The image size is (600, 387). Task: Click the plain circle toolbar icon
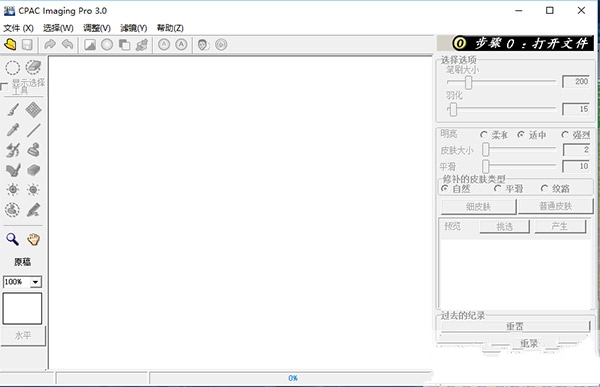click(107, 45)
